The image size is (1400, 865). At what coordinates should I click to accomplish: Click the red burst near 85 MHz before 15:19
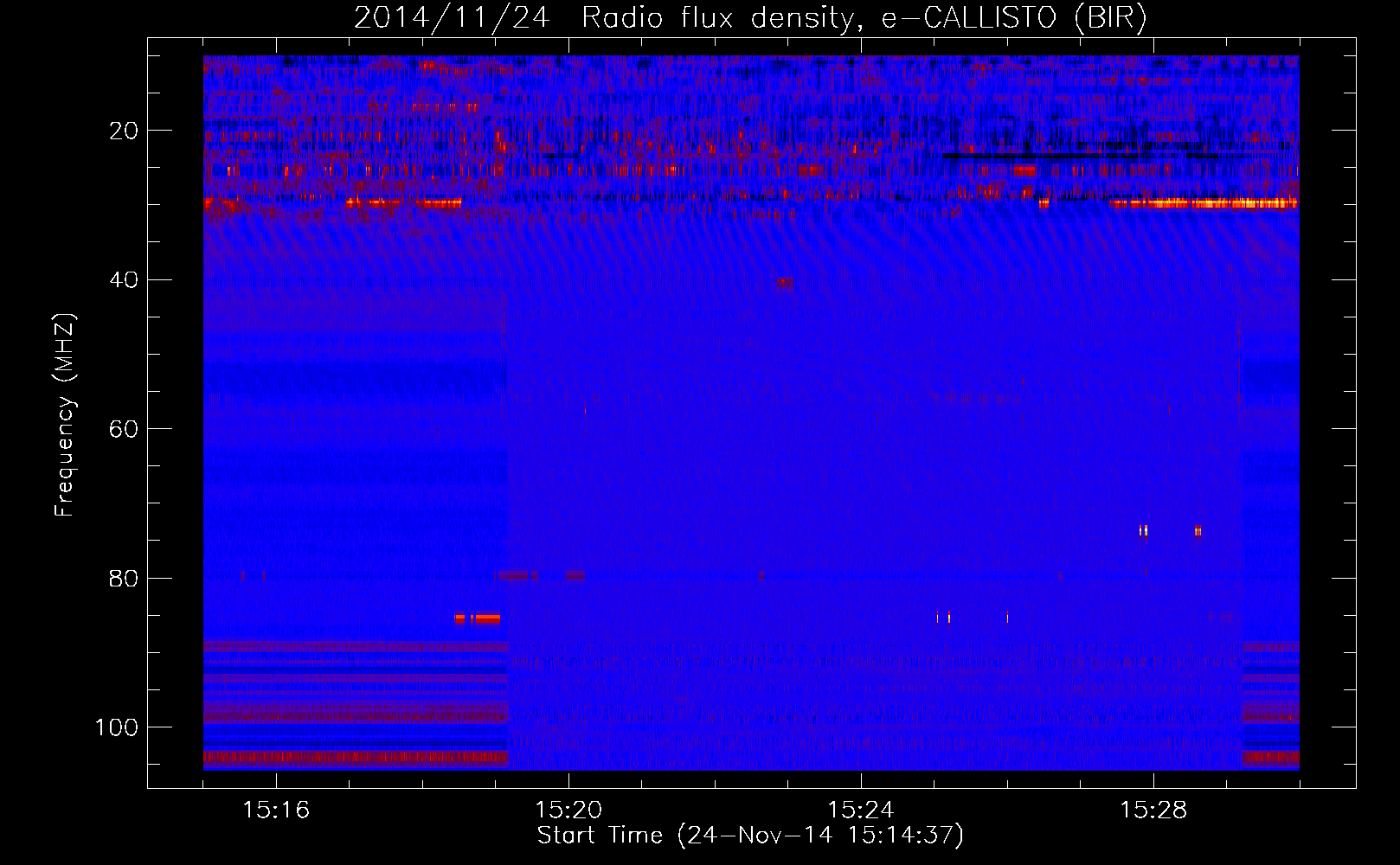(478, 618)
